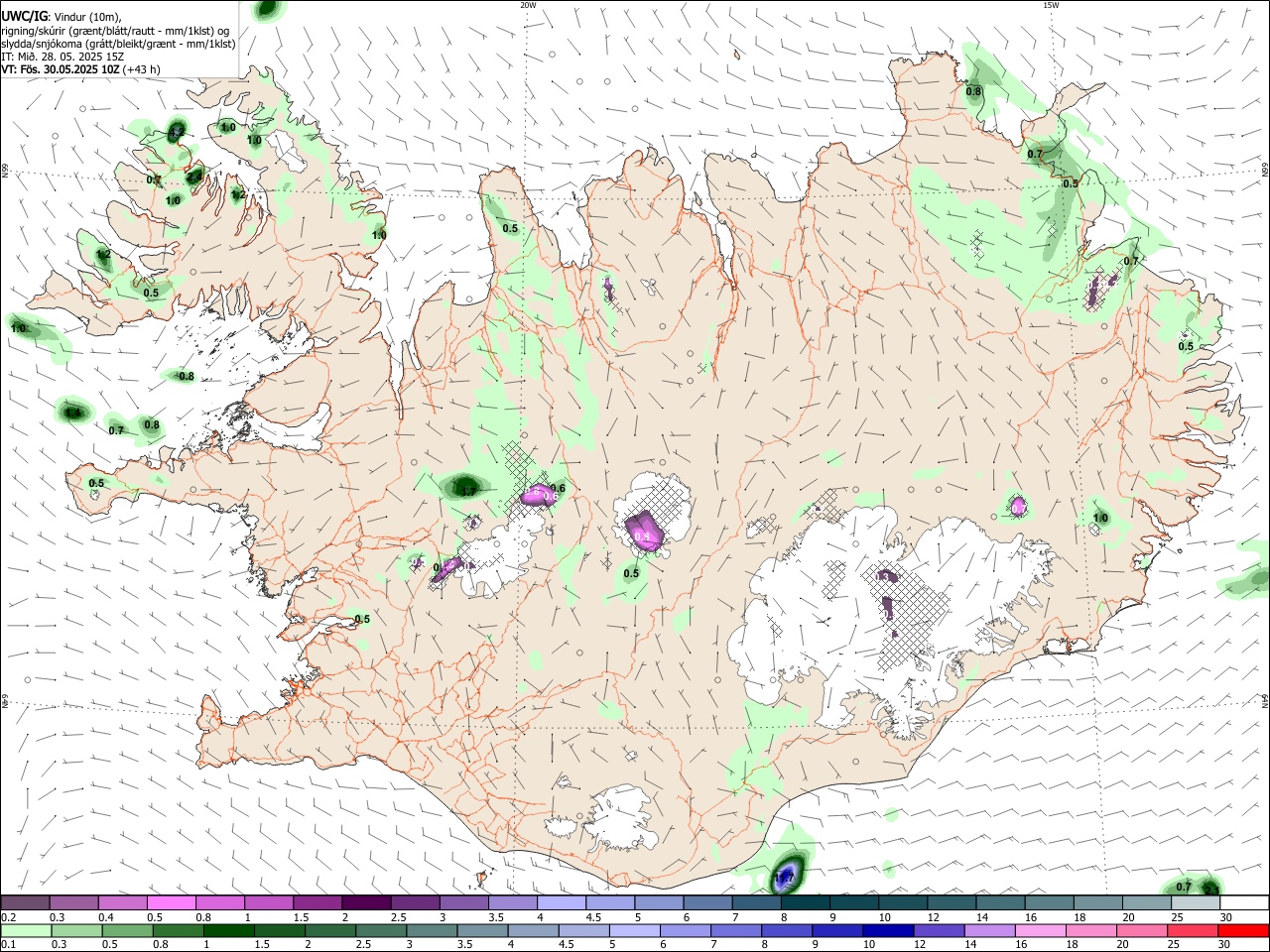This screenshot has height=952, width=1270.
Task: Click the upper-scale '4.5' tick label
Action: point(593,917)
